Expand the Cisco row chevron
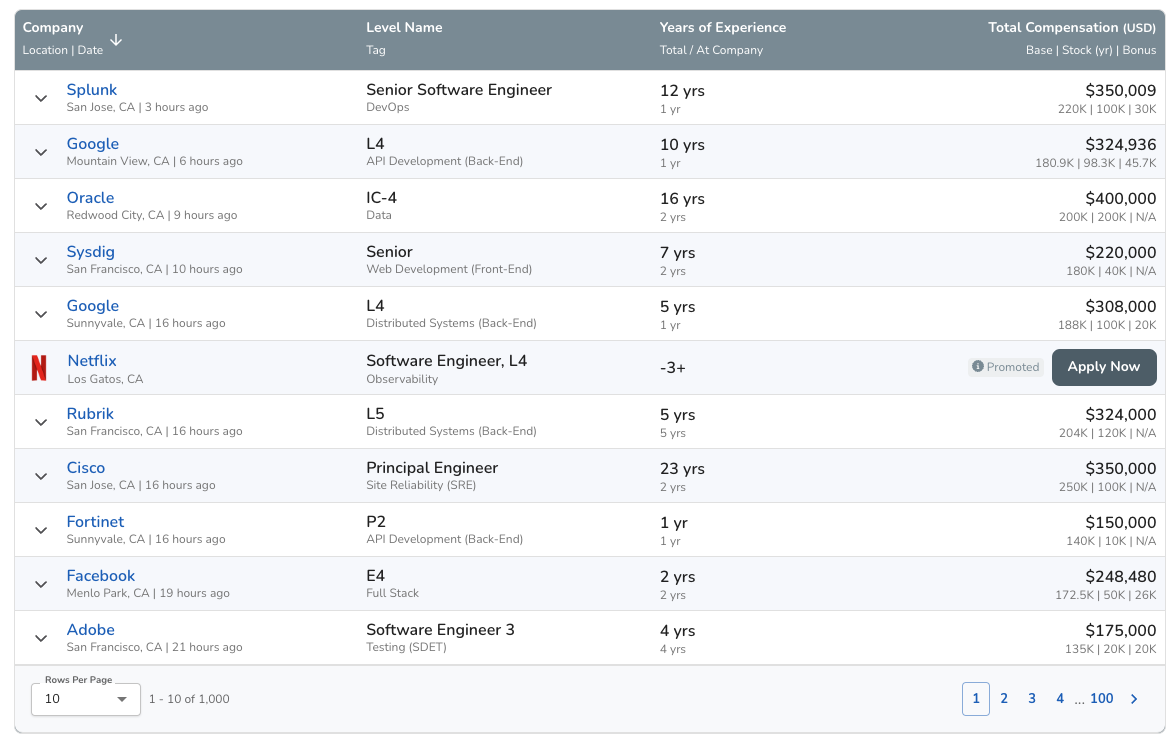The image size is (1174, 743). 41,476
